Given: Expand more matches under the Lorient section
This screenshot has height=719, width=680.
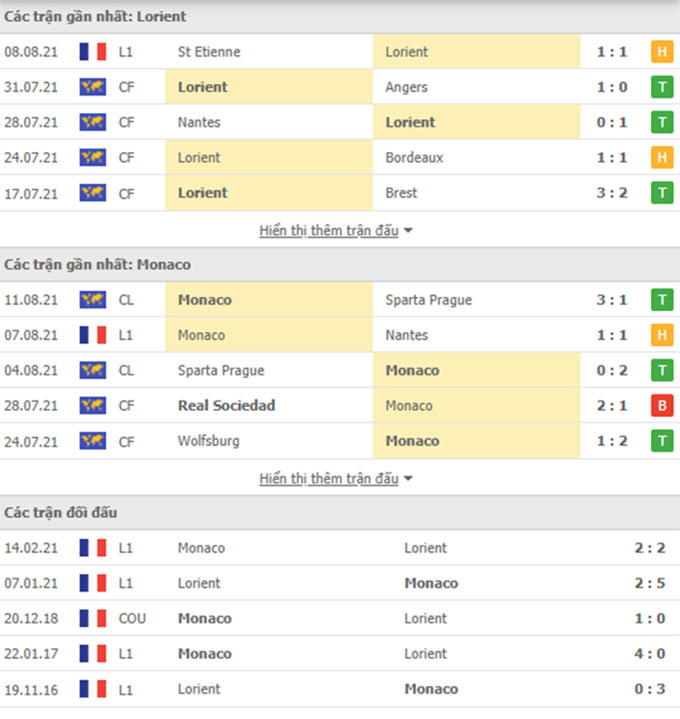Looking at the screenshot, I should pyautogui.click(x=336, y=231).
